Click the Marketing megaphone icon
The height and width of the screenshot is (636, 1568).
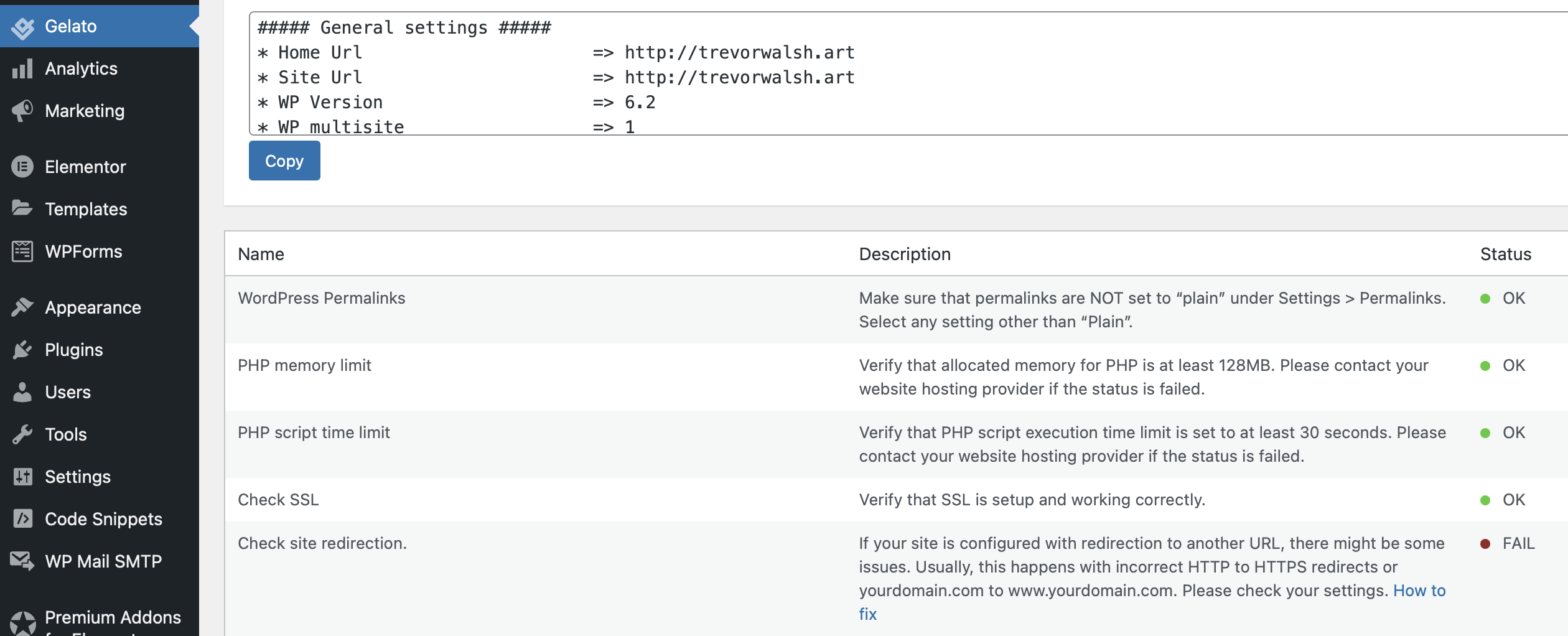[x=23, y=111]
